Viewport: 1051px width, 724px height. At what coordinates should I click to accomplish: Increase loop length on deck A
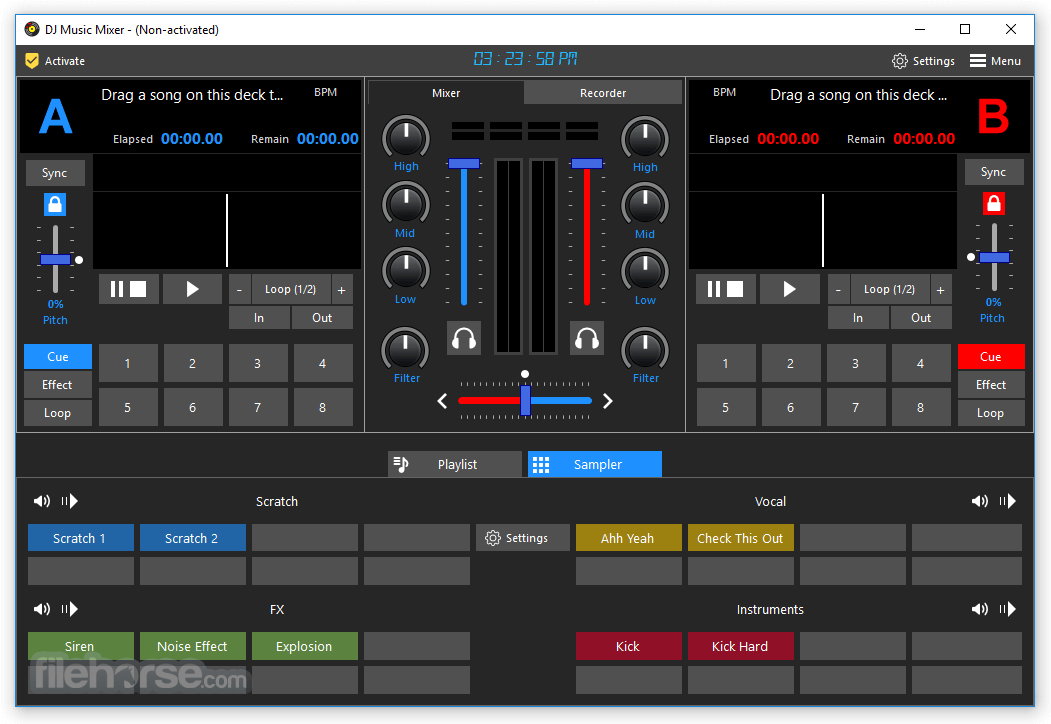[x=342, y=290]
